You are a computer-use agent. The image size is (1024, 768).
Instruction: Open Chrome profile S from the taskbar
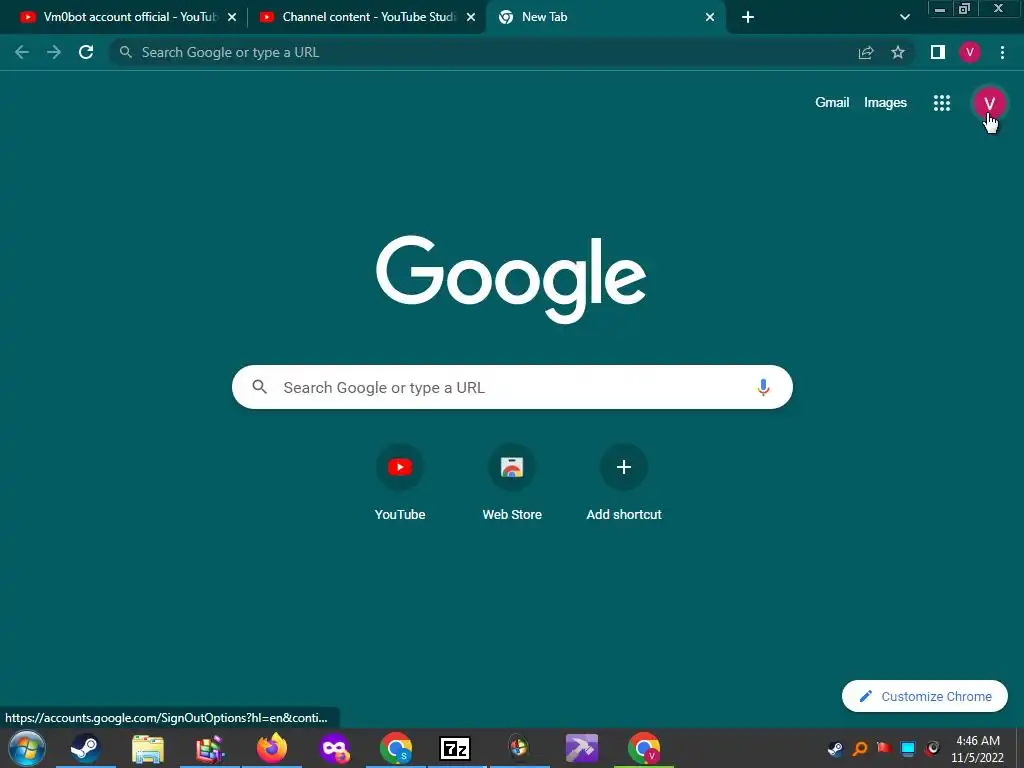click(x=396, y=748)
